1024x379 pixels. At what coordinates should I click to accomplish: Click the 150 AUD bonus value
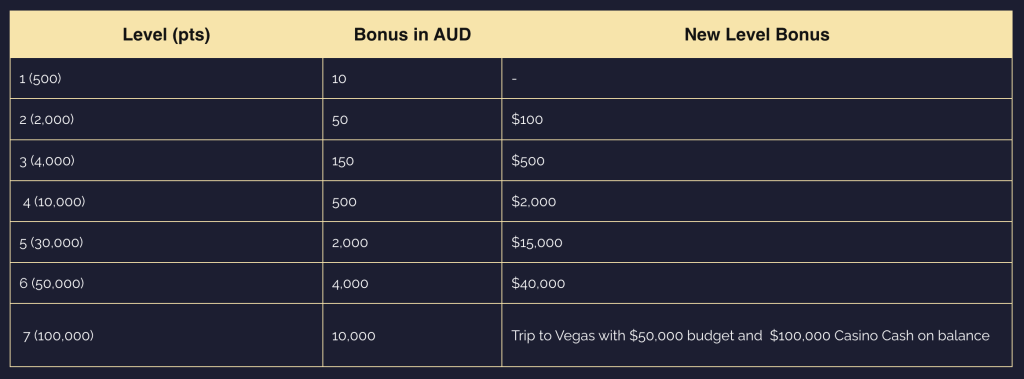click(x=343, y=161)
